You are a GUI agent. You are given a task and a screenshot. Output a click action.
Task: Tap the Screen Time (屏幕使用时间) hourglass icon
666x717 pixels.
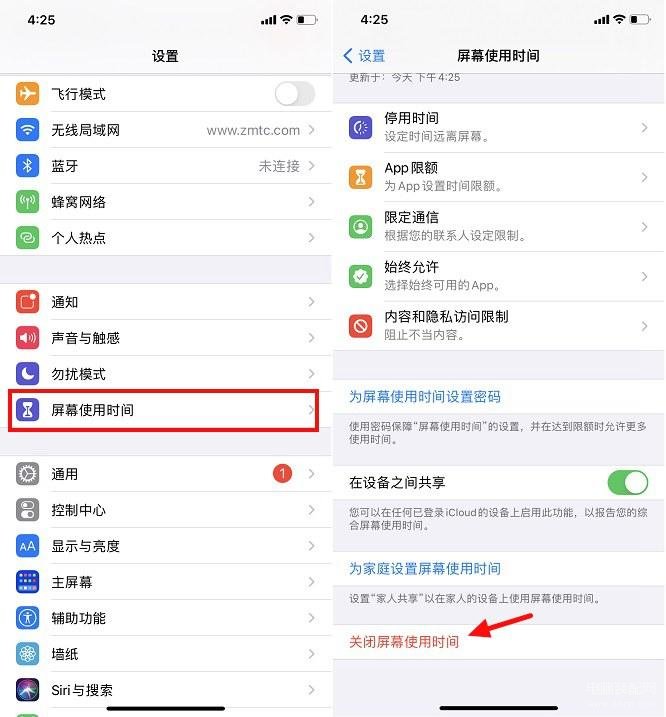27,409
